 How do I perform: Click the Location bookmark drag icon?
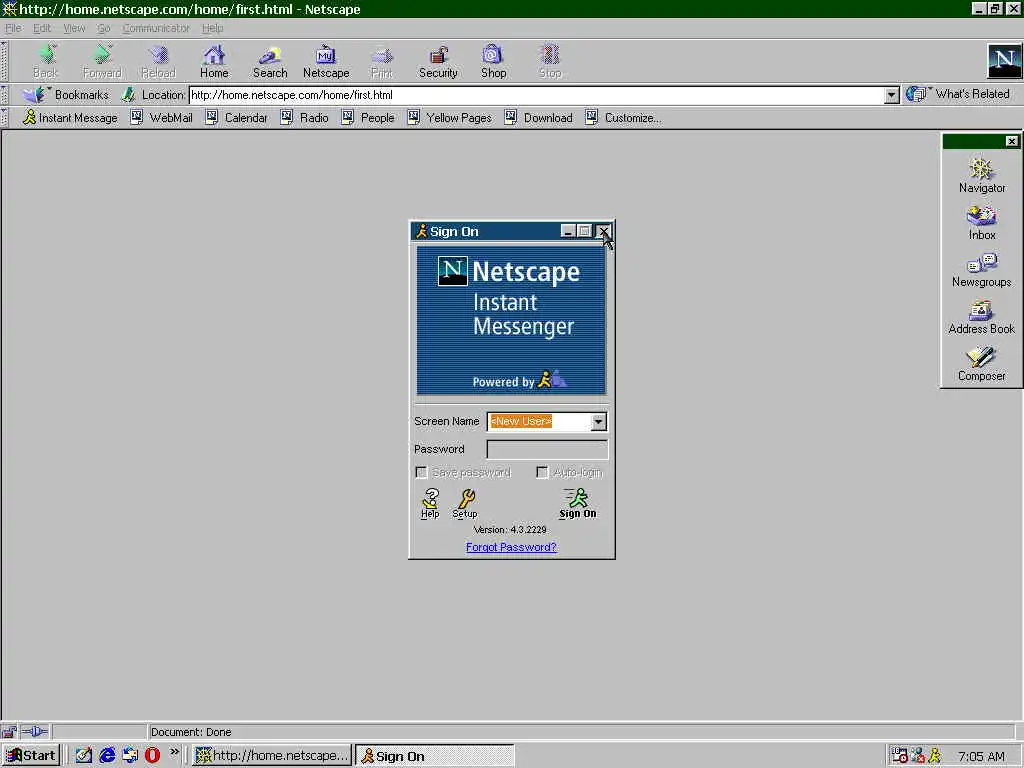(128, 95)
